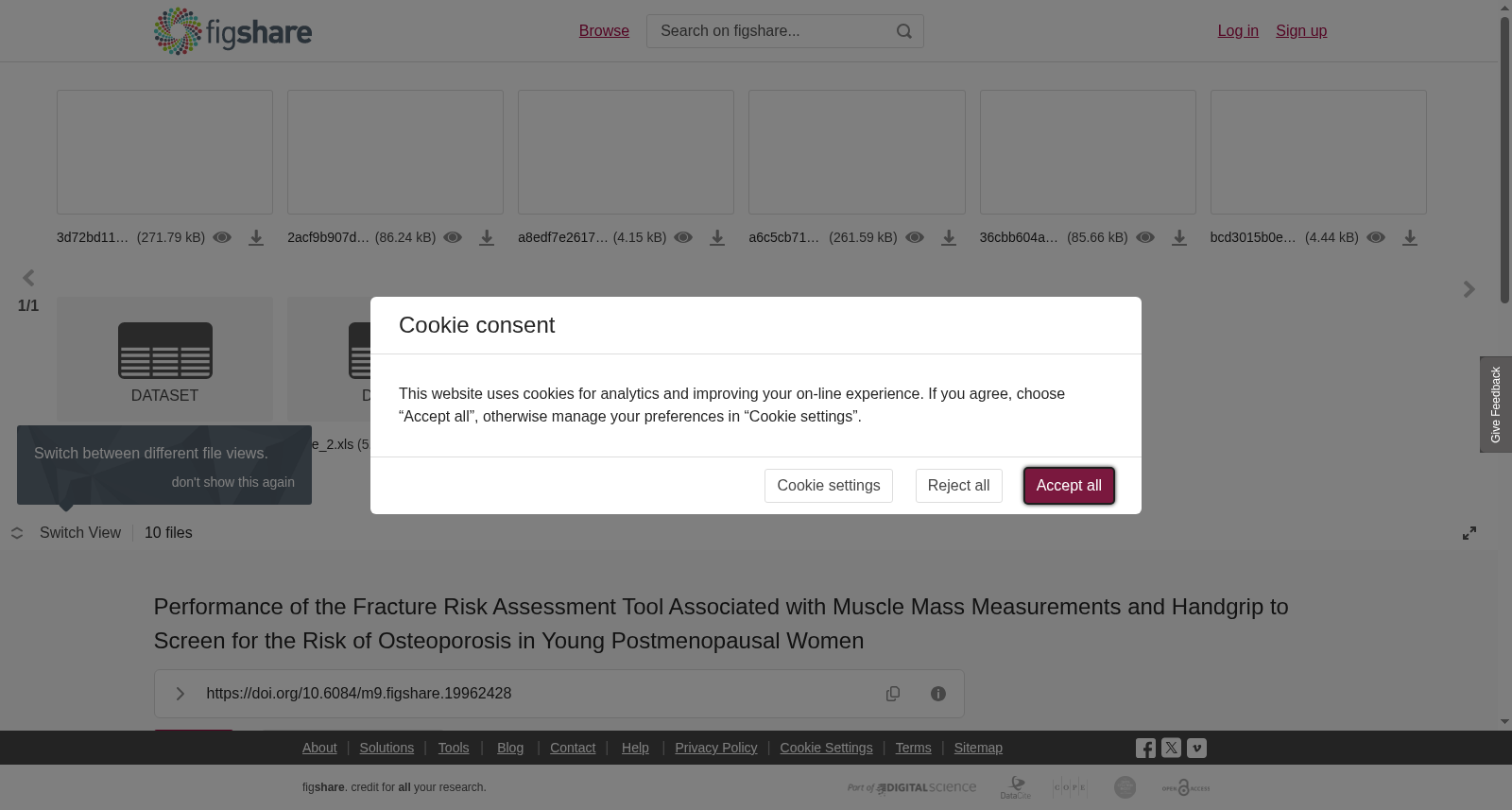The image size is (1512, 810).
Task: Open DOI info icon
Action: pyautogui.click(x=938, y=694)
